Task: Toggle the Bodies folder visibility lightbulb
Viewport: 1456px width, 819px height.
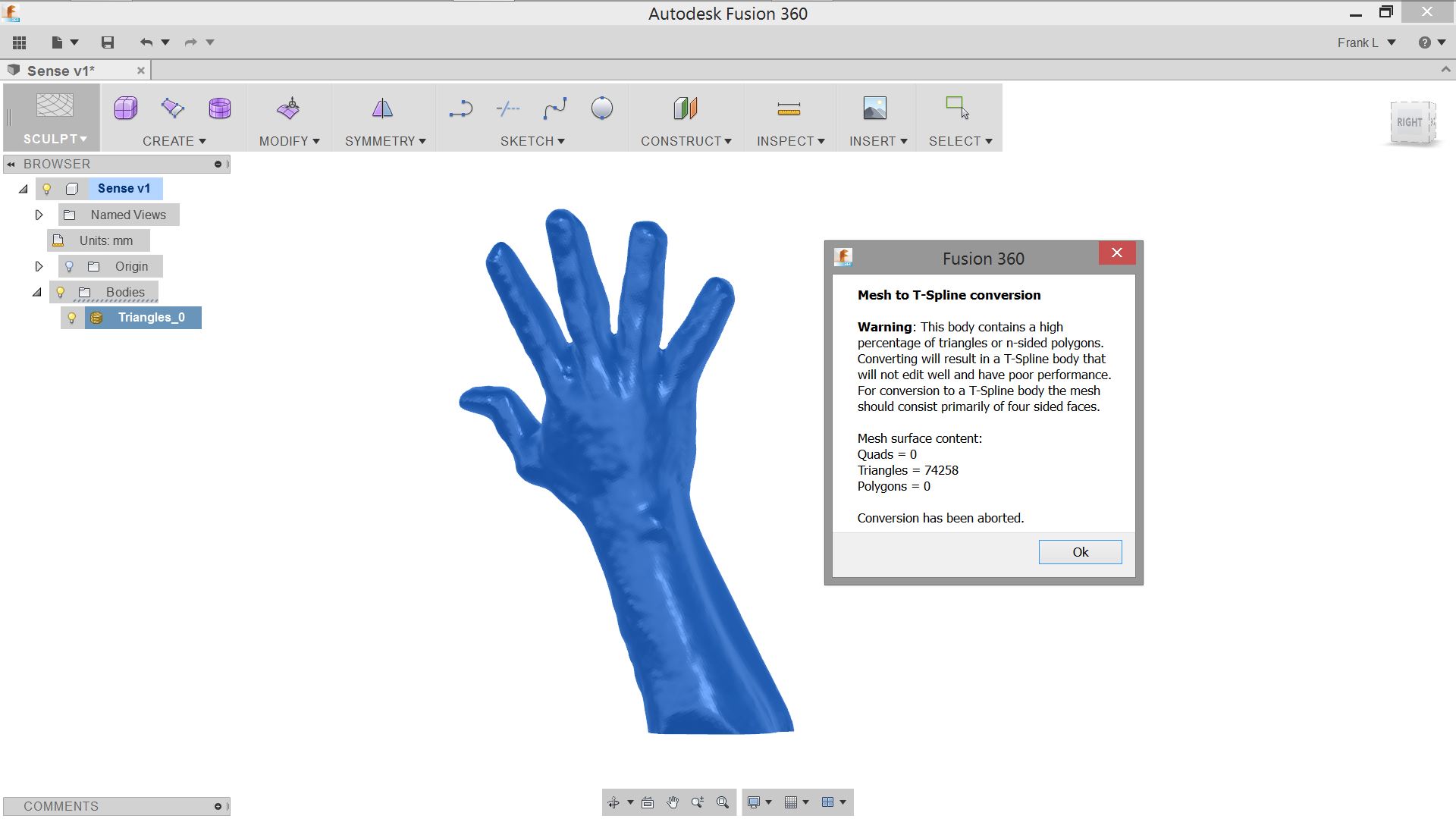Action: coord(61,292)
